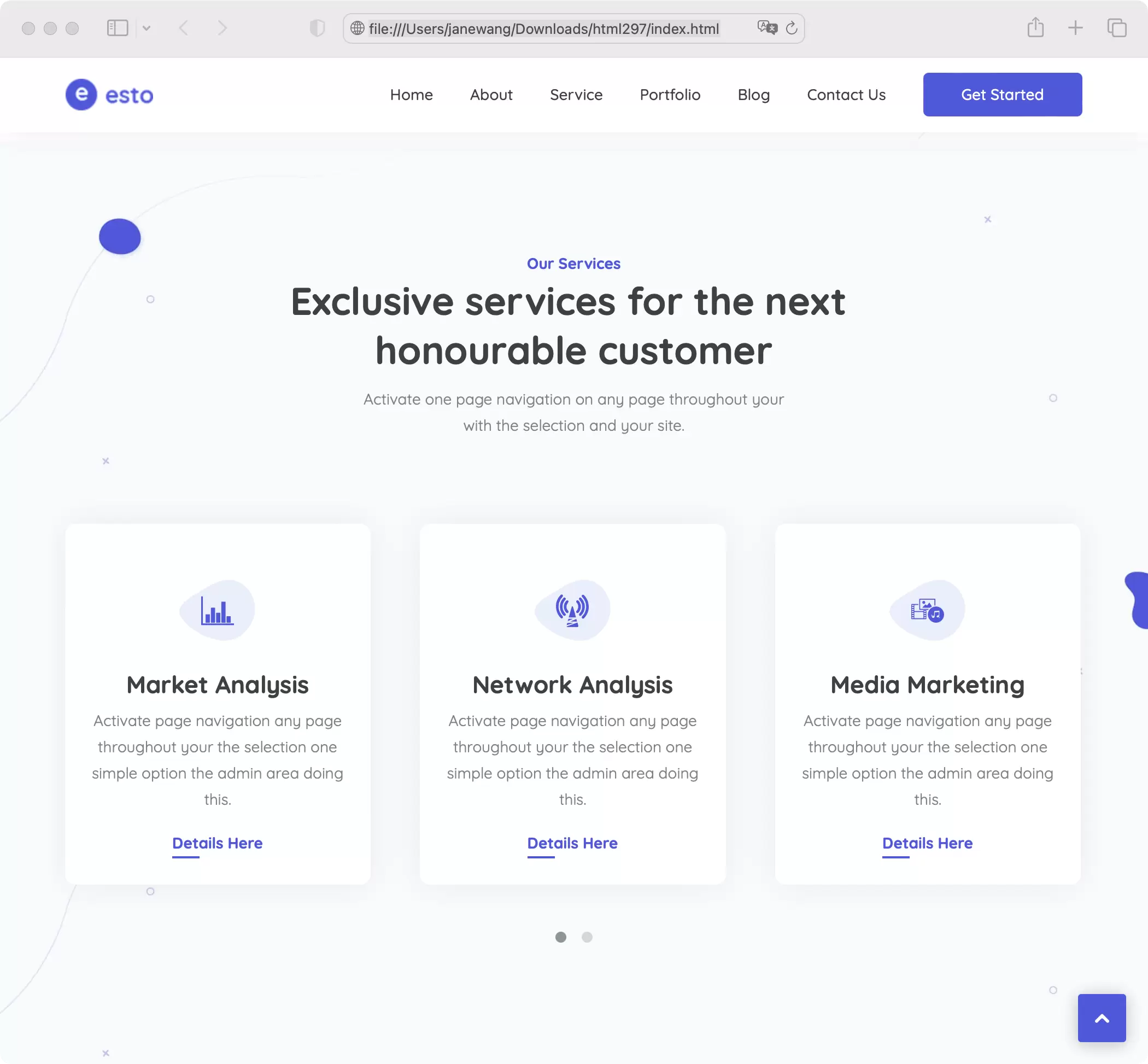
Task: Click the Media Marketing computer icon
Action: (926, 609)
